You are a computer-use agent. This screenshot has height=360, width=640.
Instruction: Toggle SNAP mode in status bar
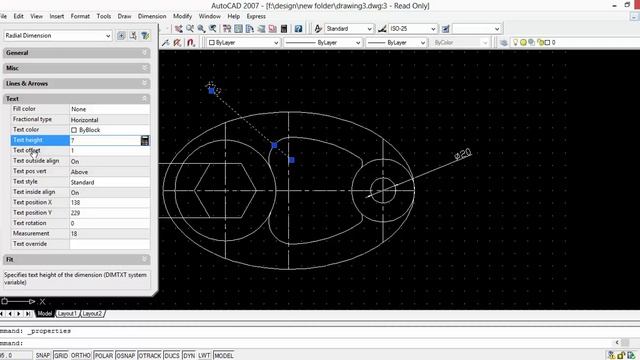click(x=42, y=356)
